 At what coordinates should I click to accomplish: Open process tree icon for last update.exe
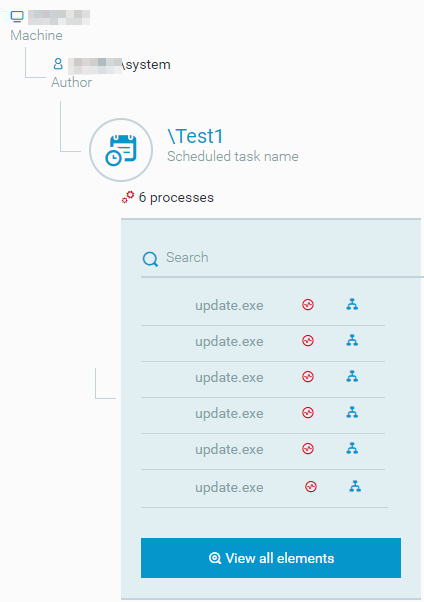tap(355, 486)
